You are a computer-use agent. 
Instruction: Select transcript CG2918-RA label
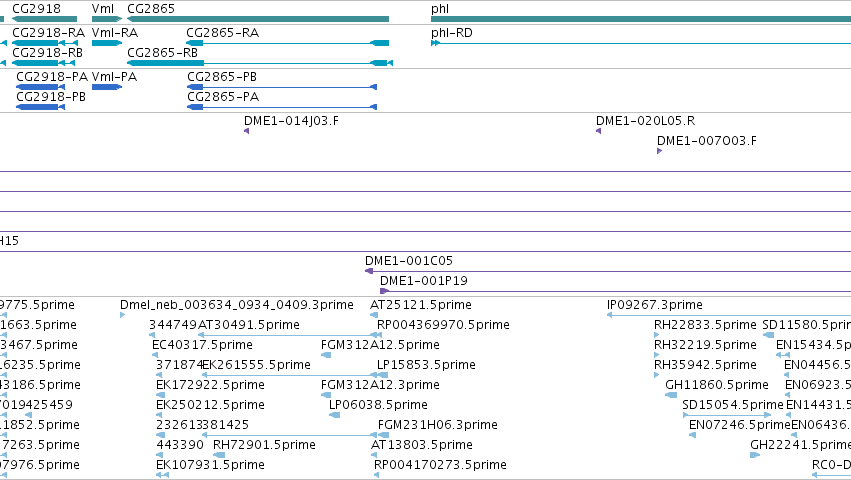(x=48, y=33)
